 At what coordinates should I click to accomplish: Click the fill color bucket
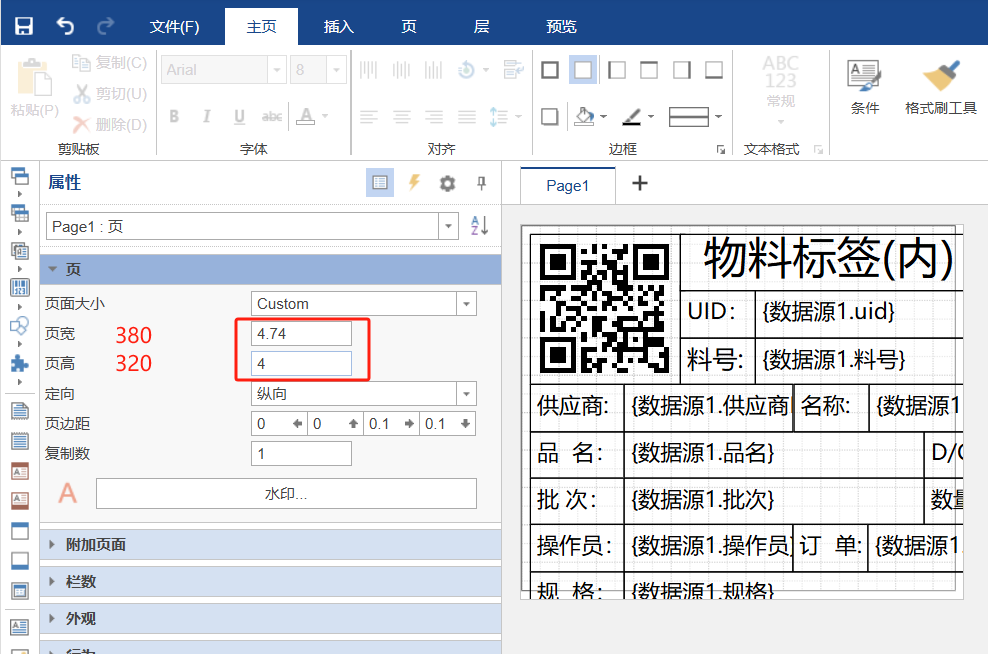coord(585,117)
